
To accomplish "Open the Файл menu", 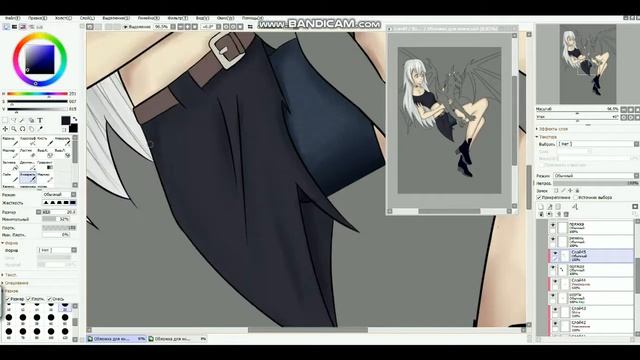I will (x=13, y=18).
